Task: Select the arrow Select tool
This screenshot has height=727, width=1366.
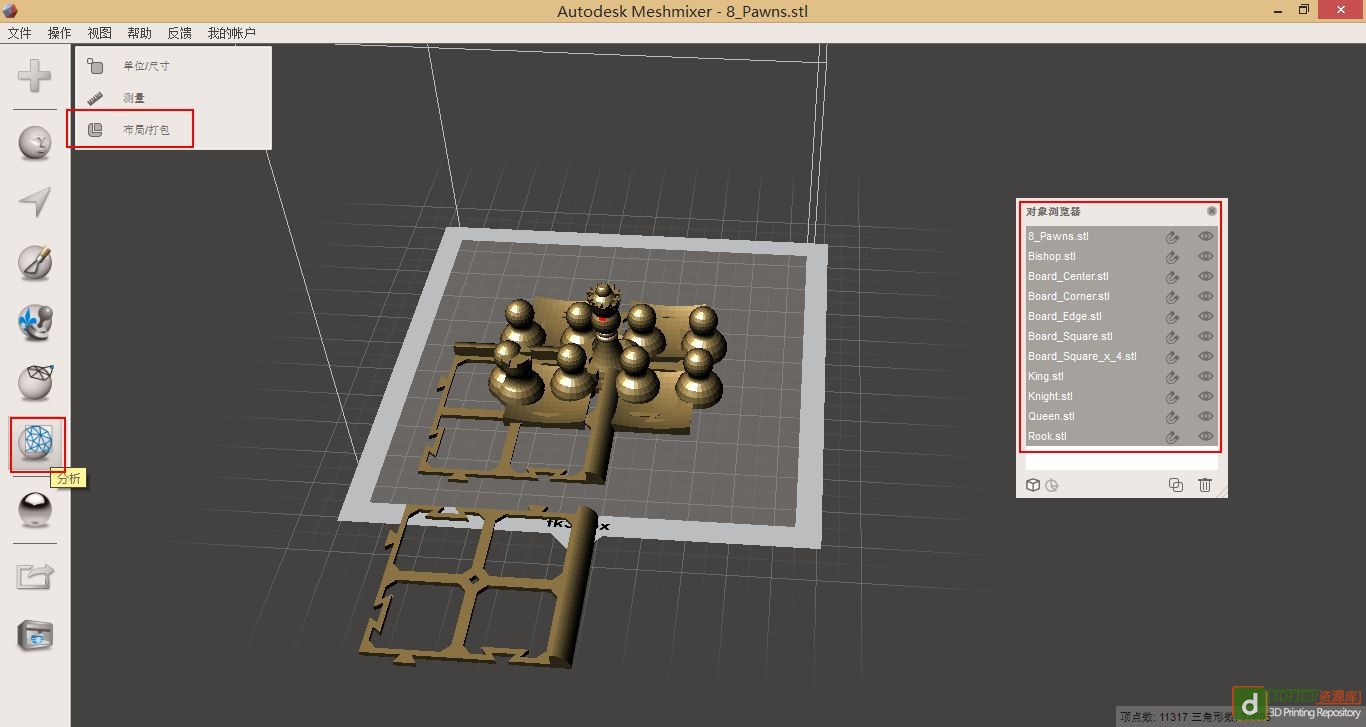Action: coord(35,202)
